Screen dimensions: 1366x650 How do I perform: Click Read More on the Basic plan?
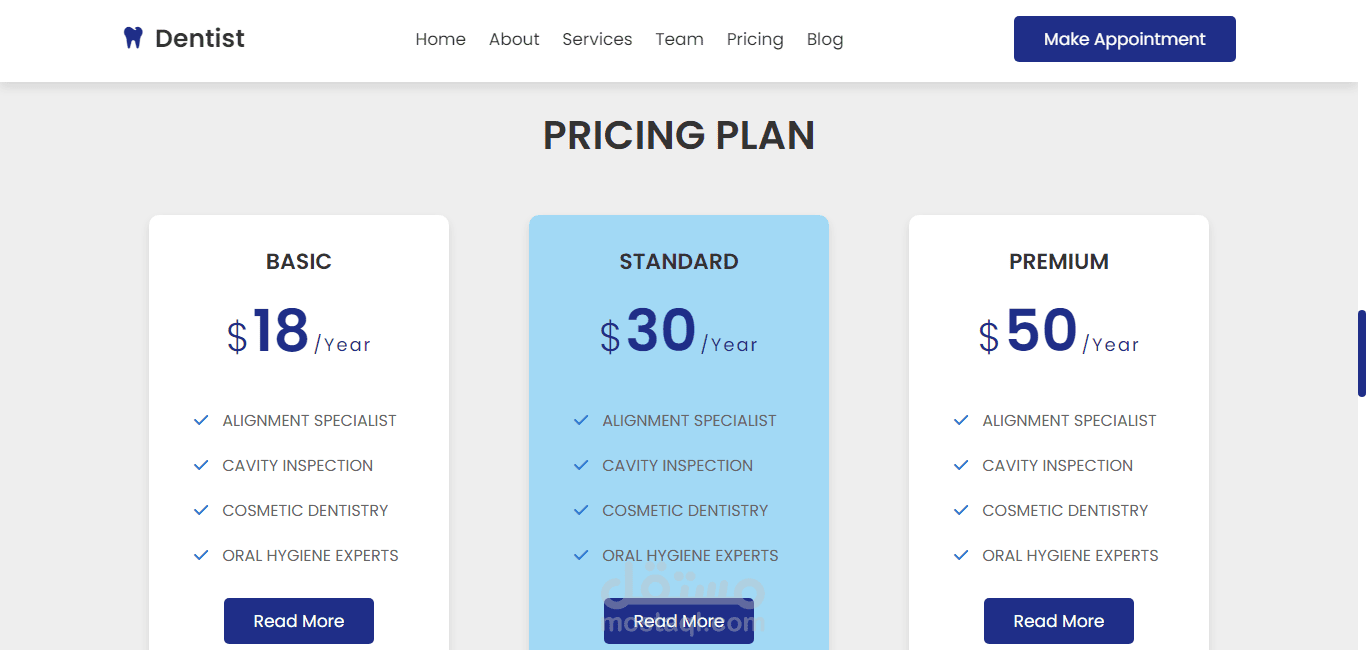(x=299, y=621)
